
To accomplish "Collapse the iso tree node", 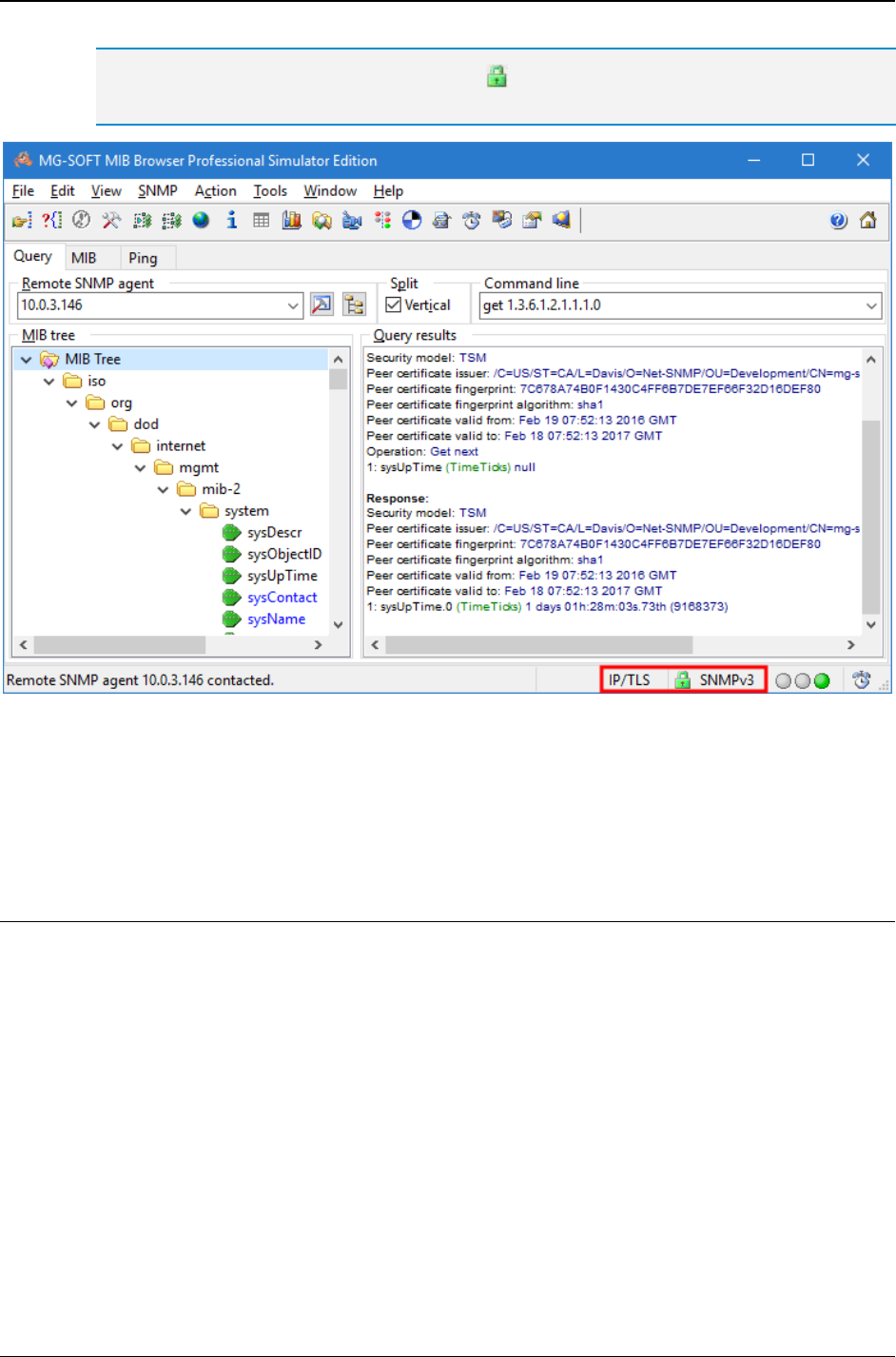I will pyautogui.click(x=49, y=382).
